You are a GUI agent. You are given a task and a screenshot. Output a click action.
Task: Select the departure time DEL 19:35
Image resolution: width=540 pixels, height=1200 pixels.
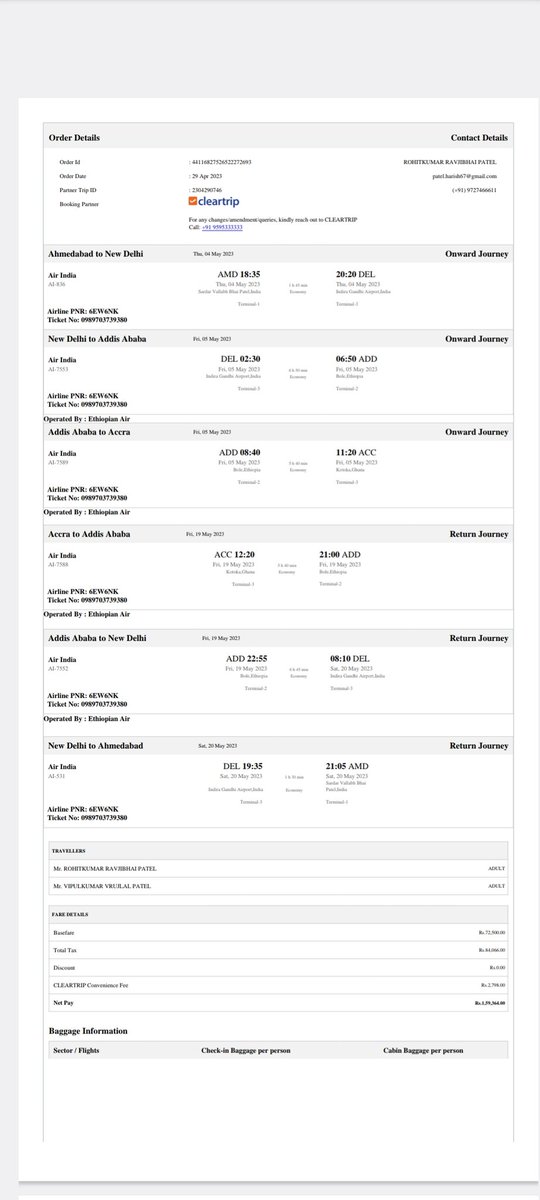(243, 765)
